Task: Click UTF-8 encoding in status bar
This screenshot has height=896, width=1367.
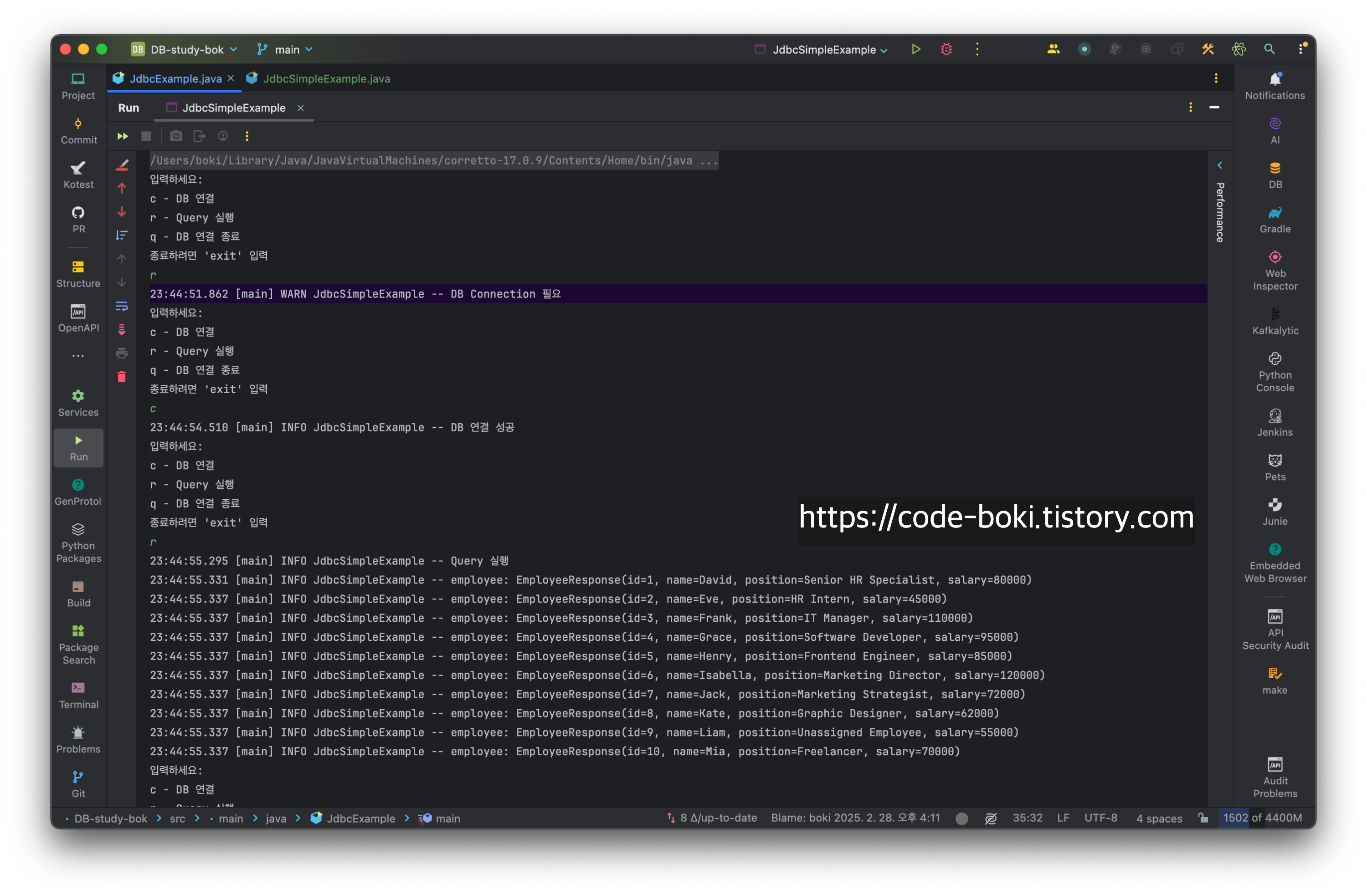Action: click(1100, 818)
